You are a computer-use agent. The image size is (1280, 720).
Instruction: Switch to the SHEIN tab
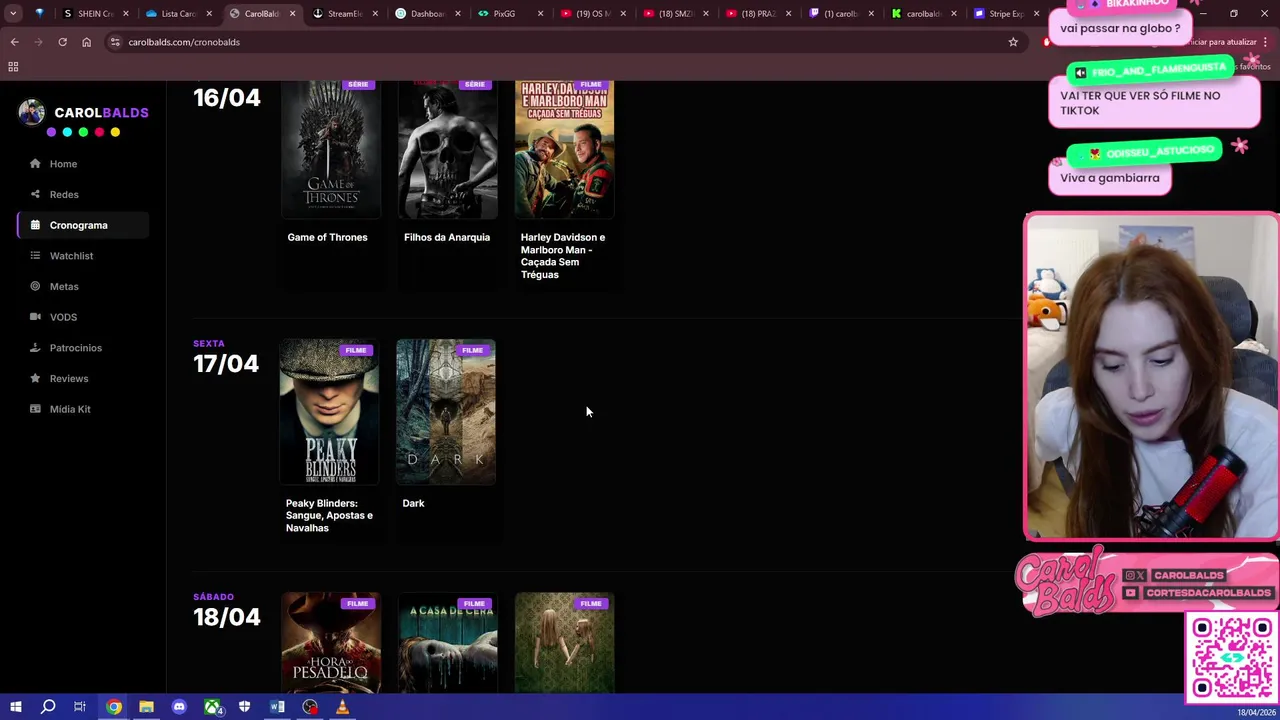(x=95, y=14)
